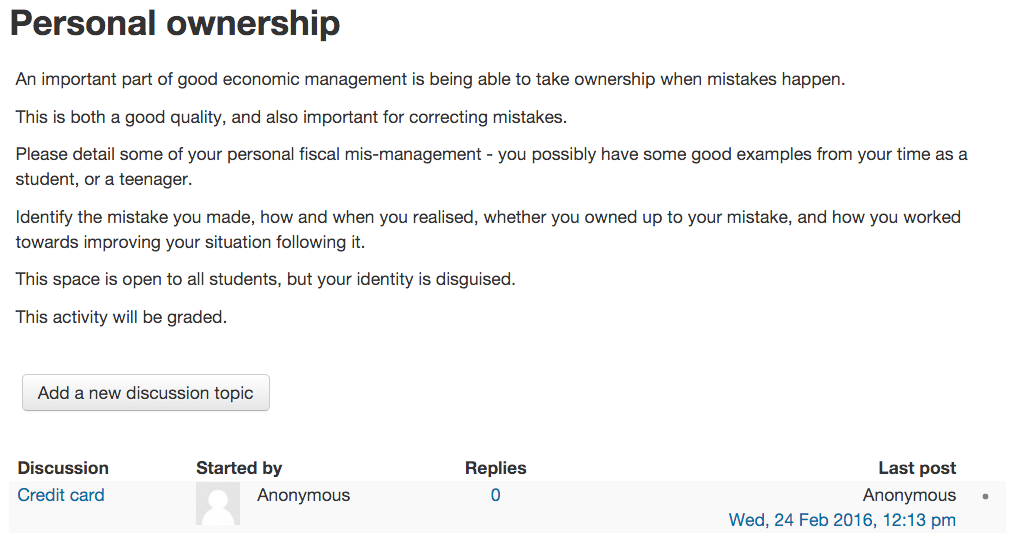Click the Discussion column header
This screenshot has height=552, width=1020.
[63, 468]
